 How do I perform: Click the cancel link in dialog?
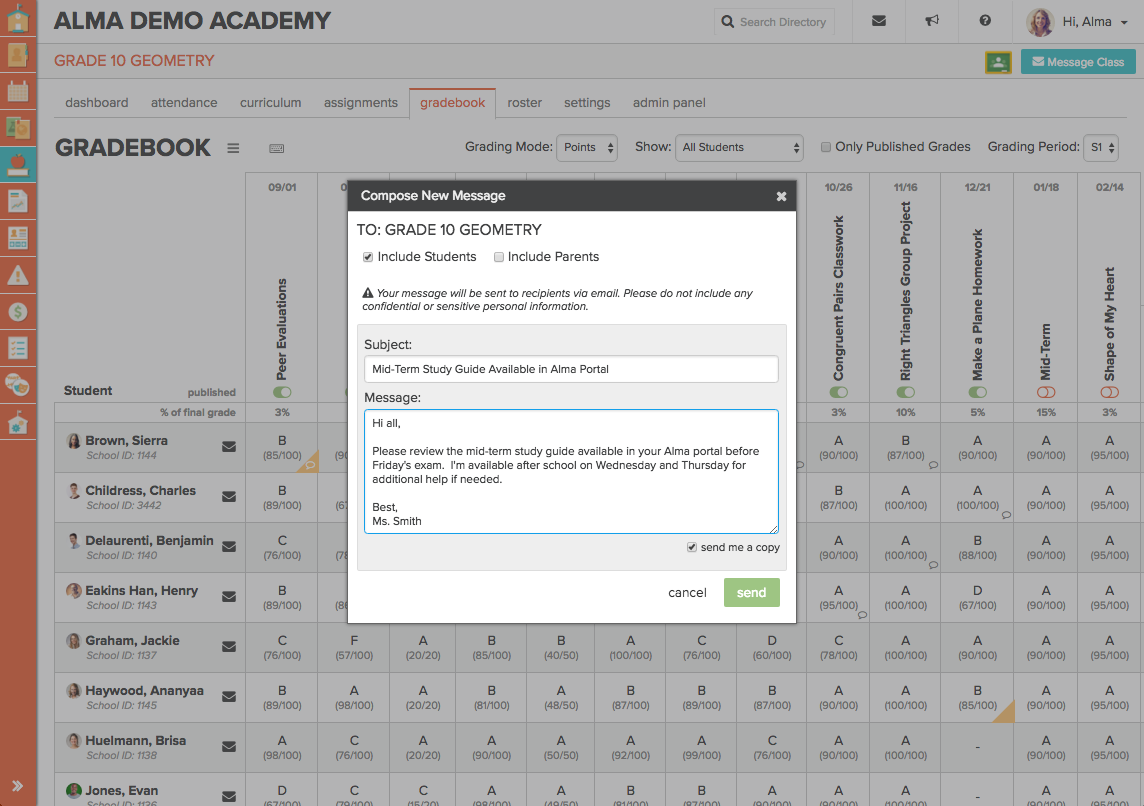[x=687, y=593]
